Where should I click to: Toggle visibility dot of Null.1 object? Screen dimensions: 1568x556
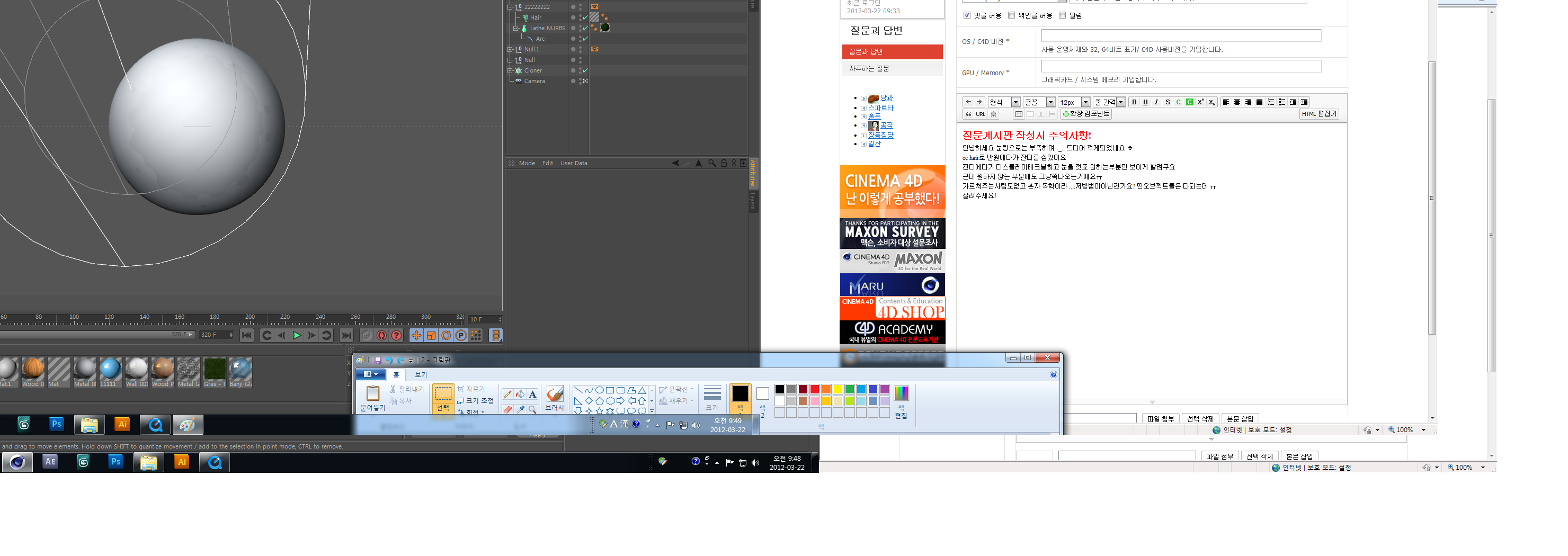573,49
